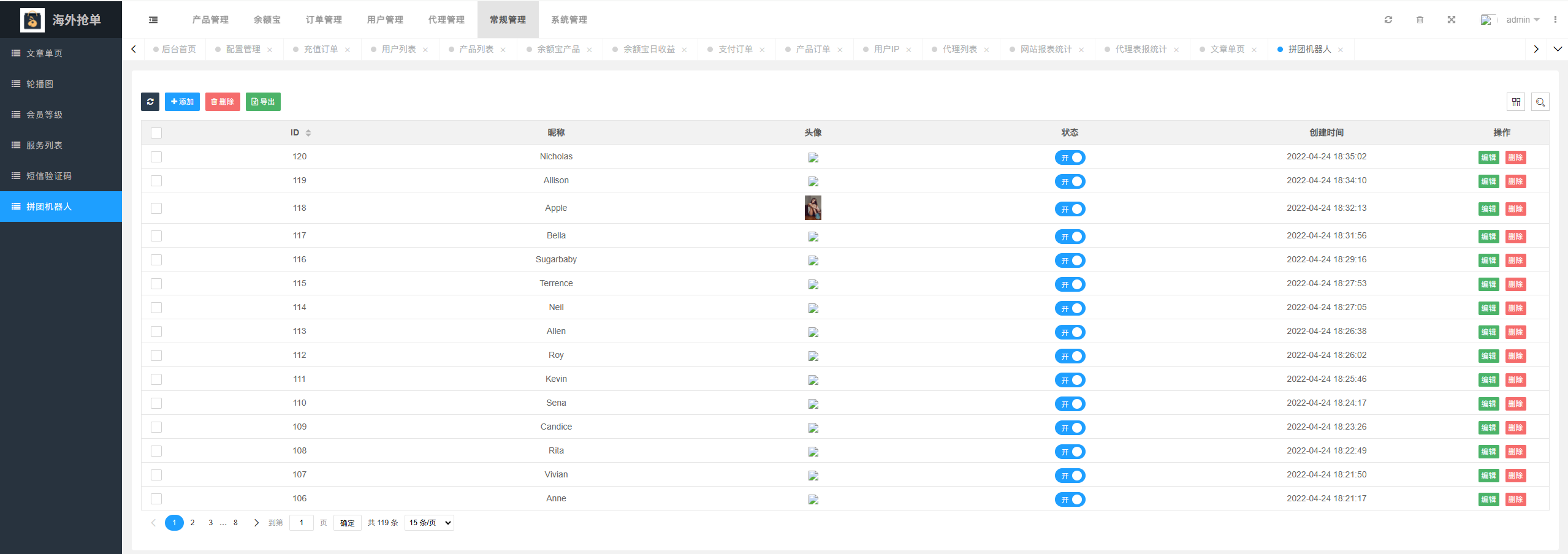This screenshot has height=554, width=1568.
Task: Click the page number input field
Action: (301, 523)
